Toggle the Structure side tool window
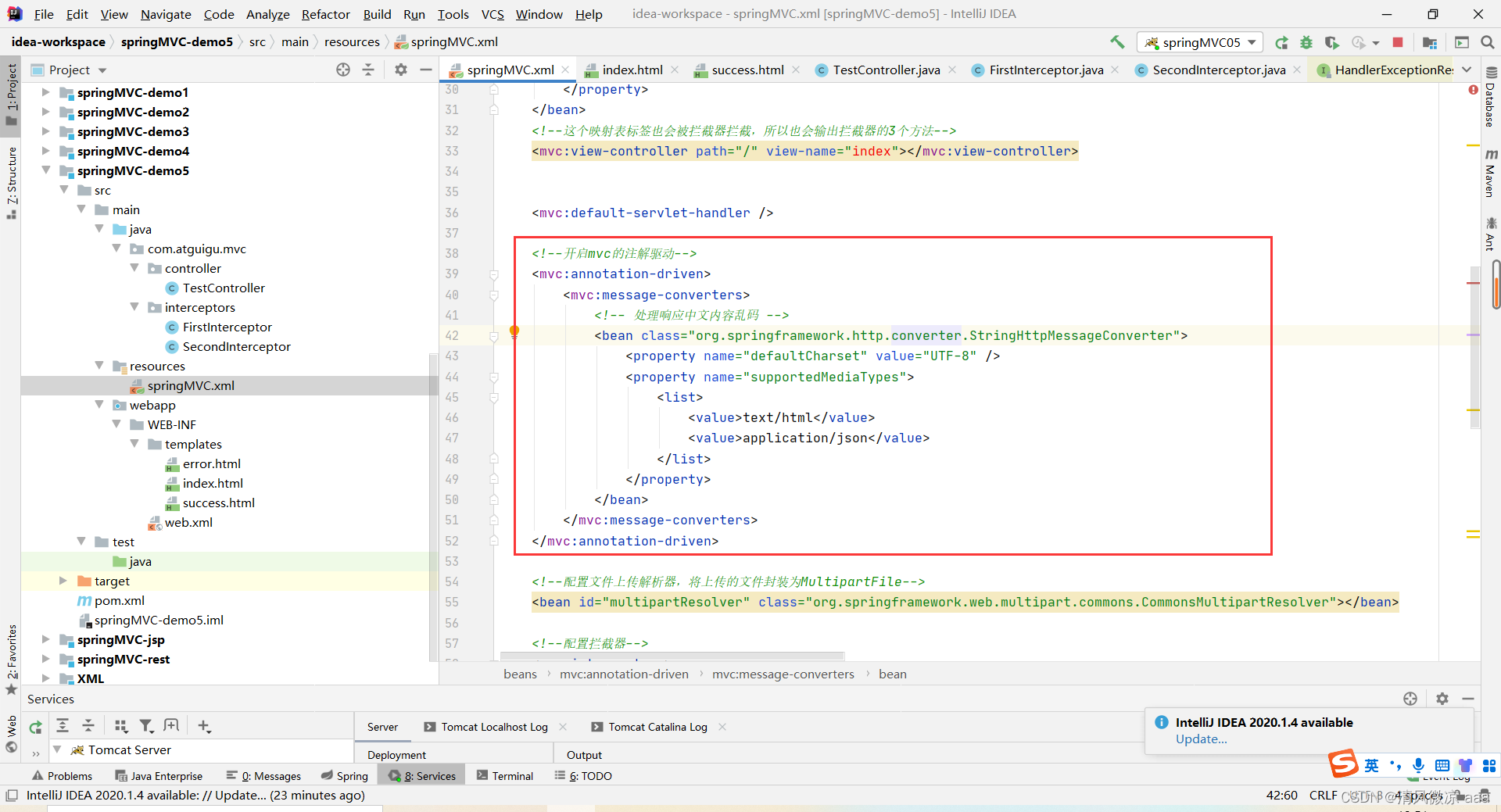The height and width of the screenshot is (812, 1501). click(x=12, y=182)
